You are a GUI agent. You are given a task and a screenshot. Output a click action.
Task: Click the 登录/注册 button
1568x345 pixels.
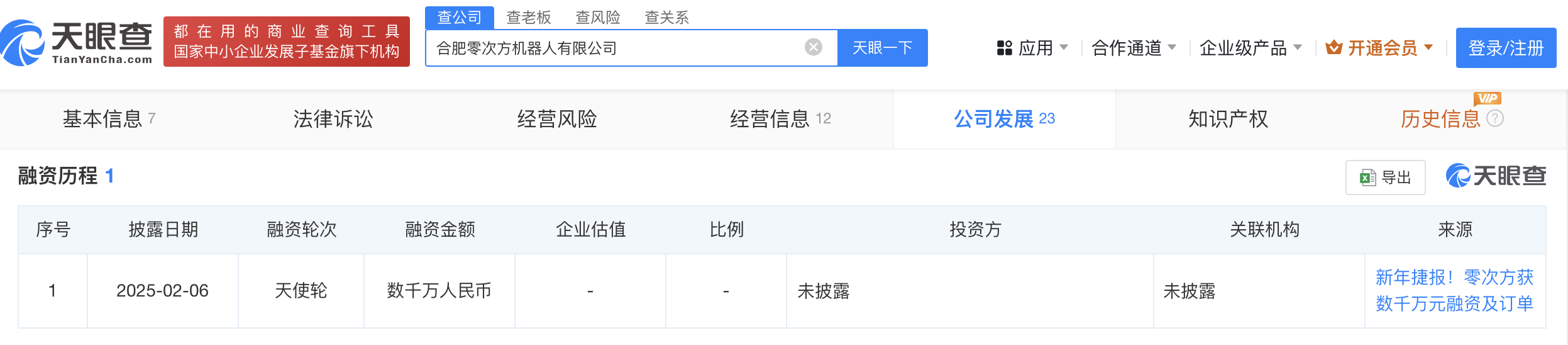(1506, 48)
